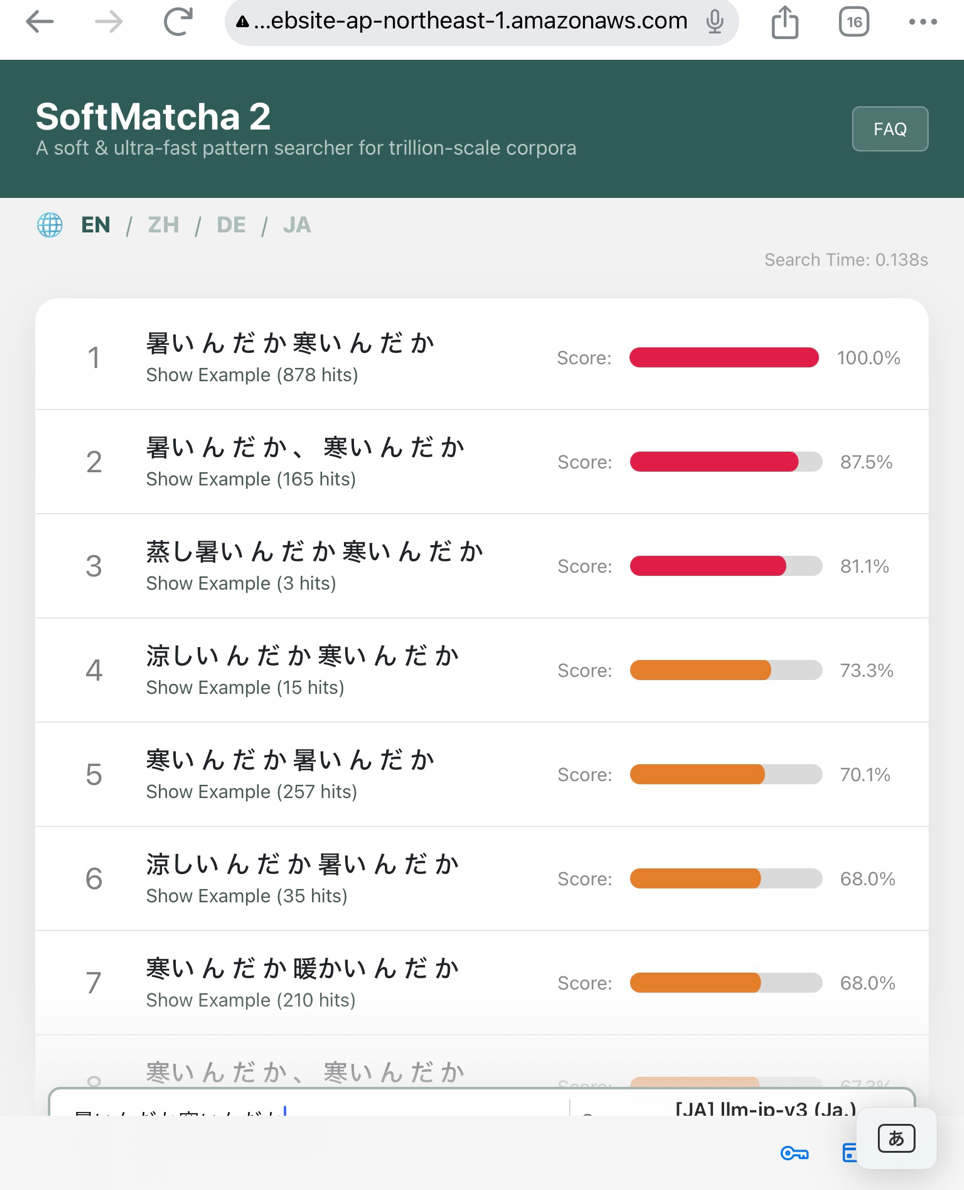Click the 100.0% red score bar
This screenshot has width=964, height=1190.
pyautogui.click(x=724, y=357)
